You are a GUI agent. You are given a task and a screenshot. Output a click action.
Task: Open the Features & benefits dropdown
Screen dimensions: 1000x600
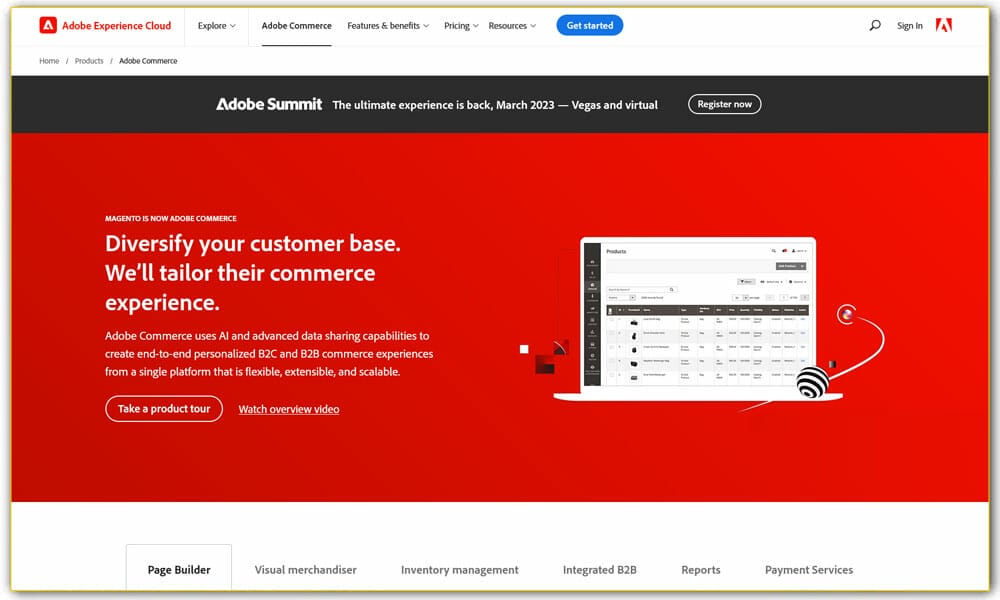pos(388,26)
